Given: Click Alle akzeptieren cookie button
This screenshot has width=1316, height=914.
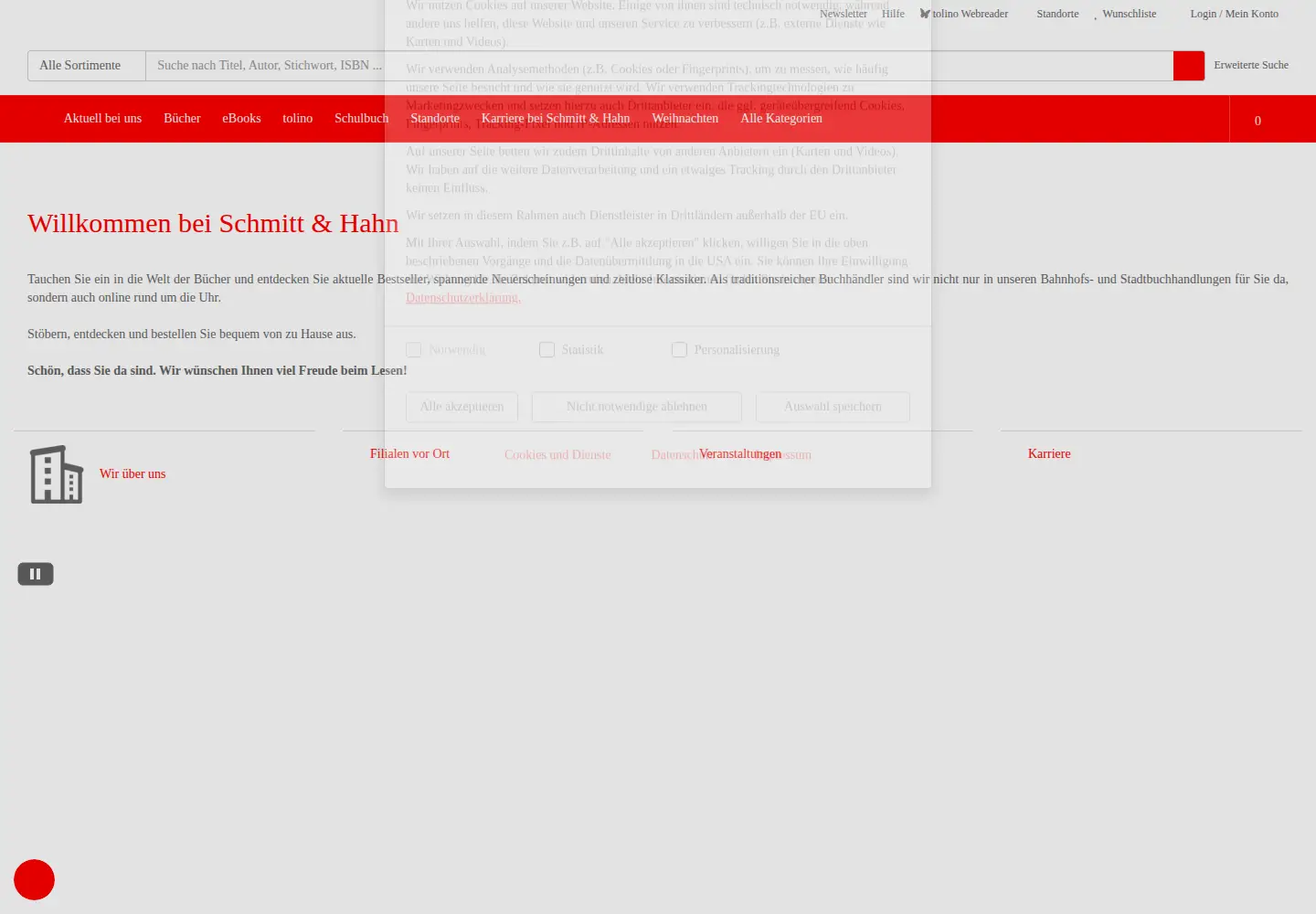Looking at the screenshot, I should 462,407.
